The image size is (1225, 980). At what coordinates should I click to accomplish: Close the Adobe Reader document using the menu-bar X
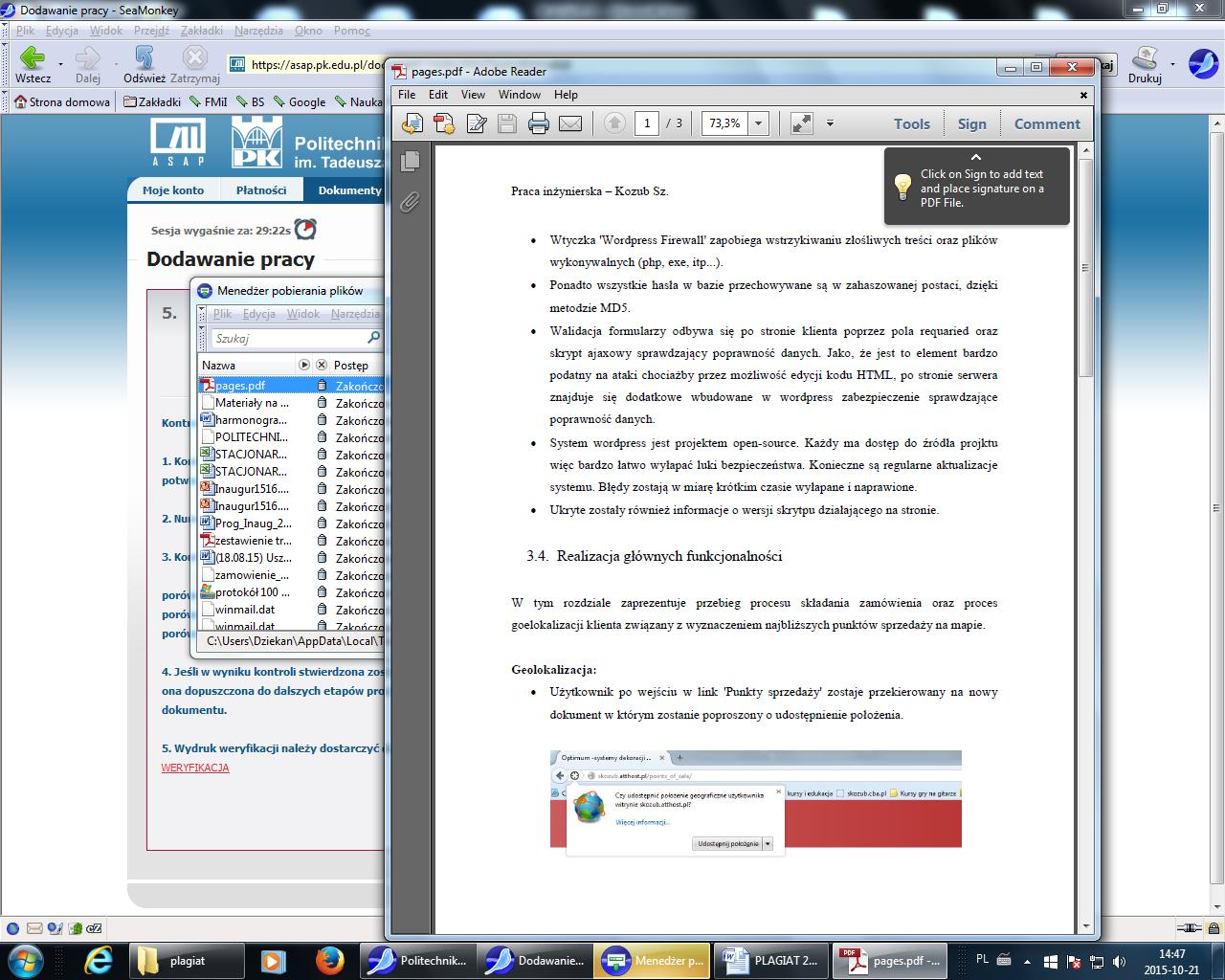(x=1083, y=95)
